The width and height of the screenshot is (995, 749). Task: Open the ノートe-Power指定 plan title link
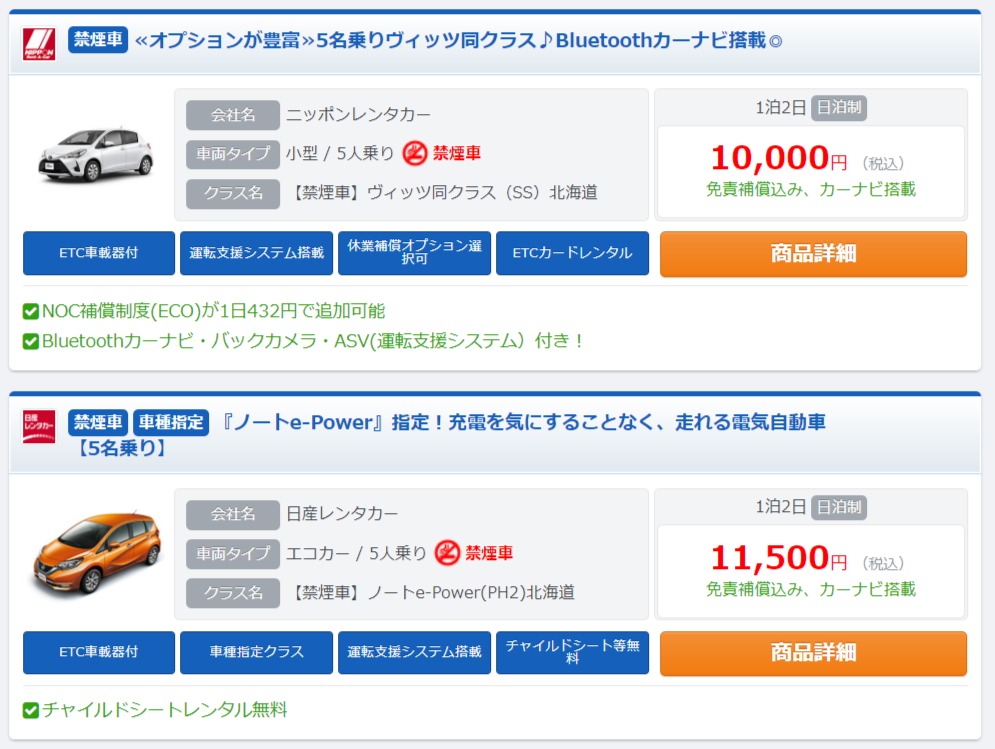(x=520, y=422)
